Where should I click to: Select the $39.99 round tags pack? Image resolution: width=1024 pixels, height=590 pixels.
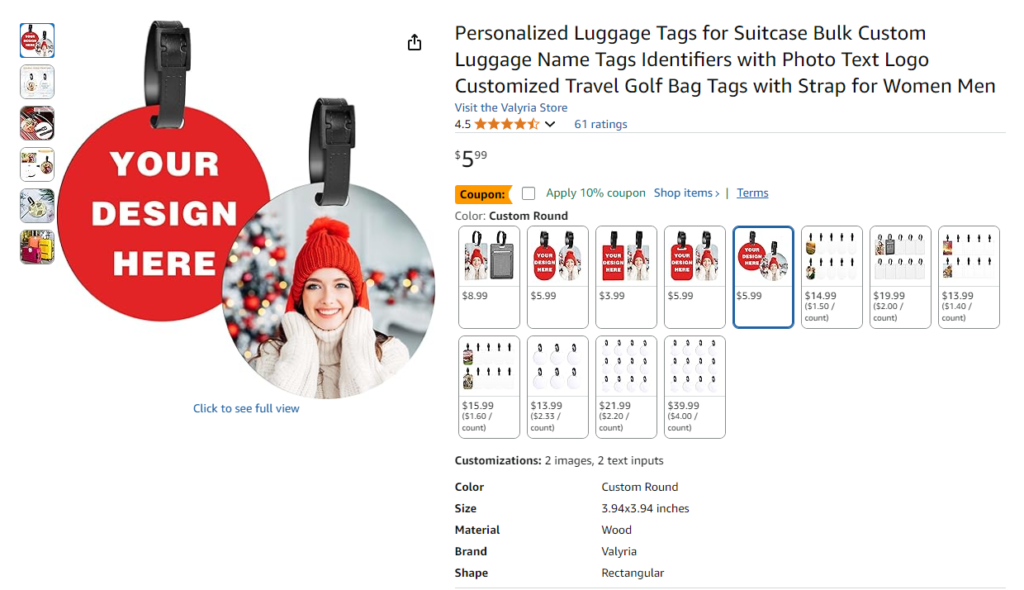click(694, 387)
